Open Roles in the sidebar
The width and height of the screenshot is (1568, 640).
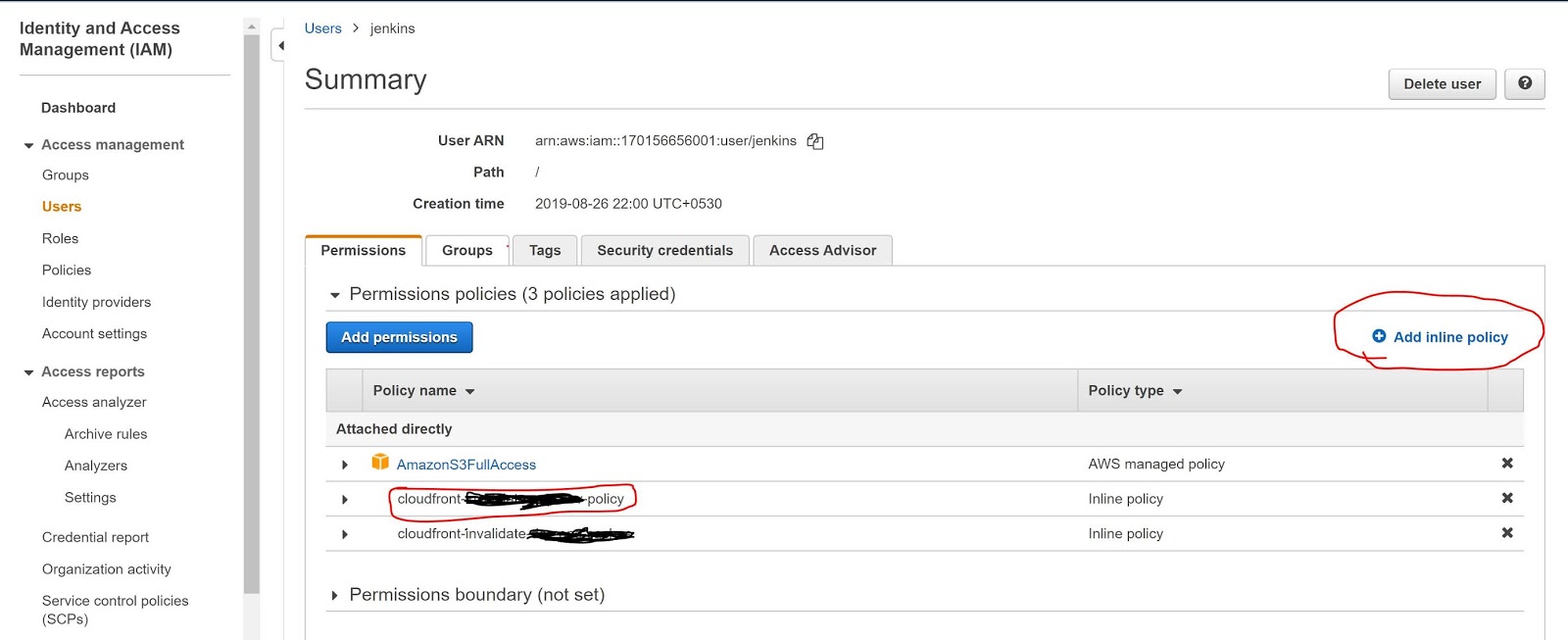(x=60, y=238)
